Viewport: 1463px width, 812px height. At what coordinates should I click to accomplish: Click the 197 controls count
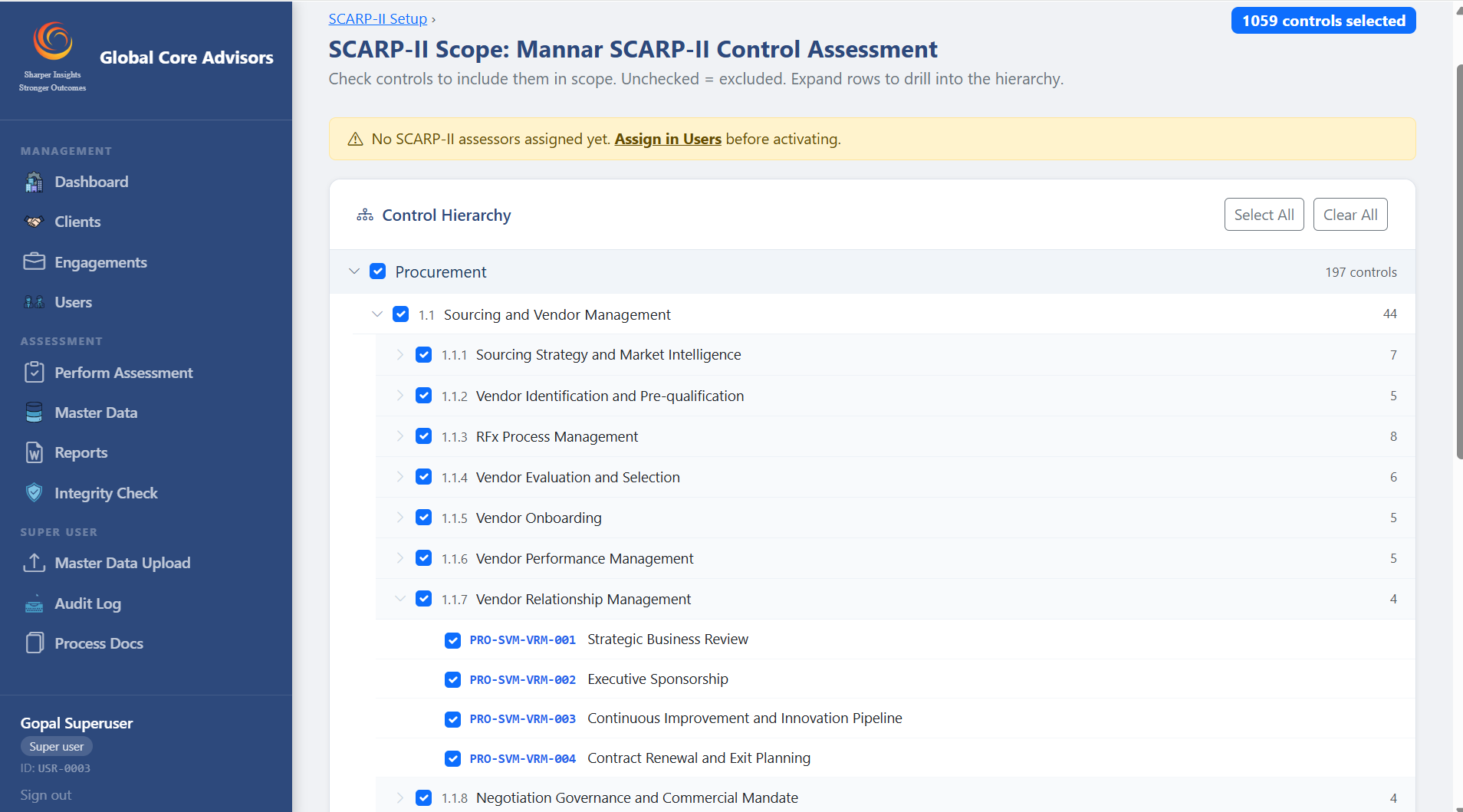pyautogui.click(x=1361, y=272)
